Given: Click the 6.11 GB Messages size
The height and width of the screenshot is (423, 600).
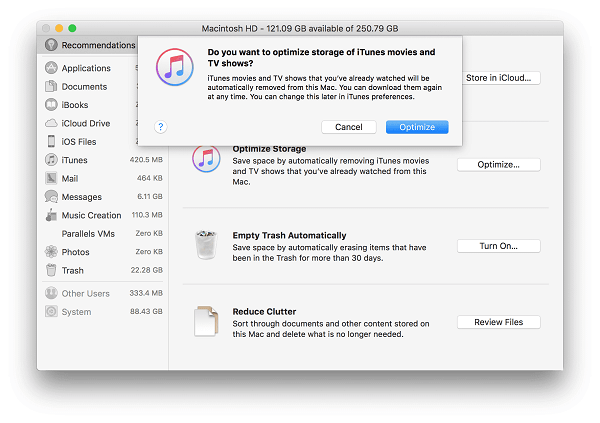Looking at the screenshot, I should click(x=150, y=196).
